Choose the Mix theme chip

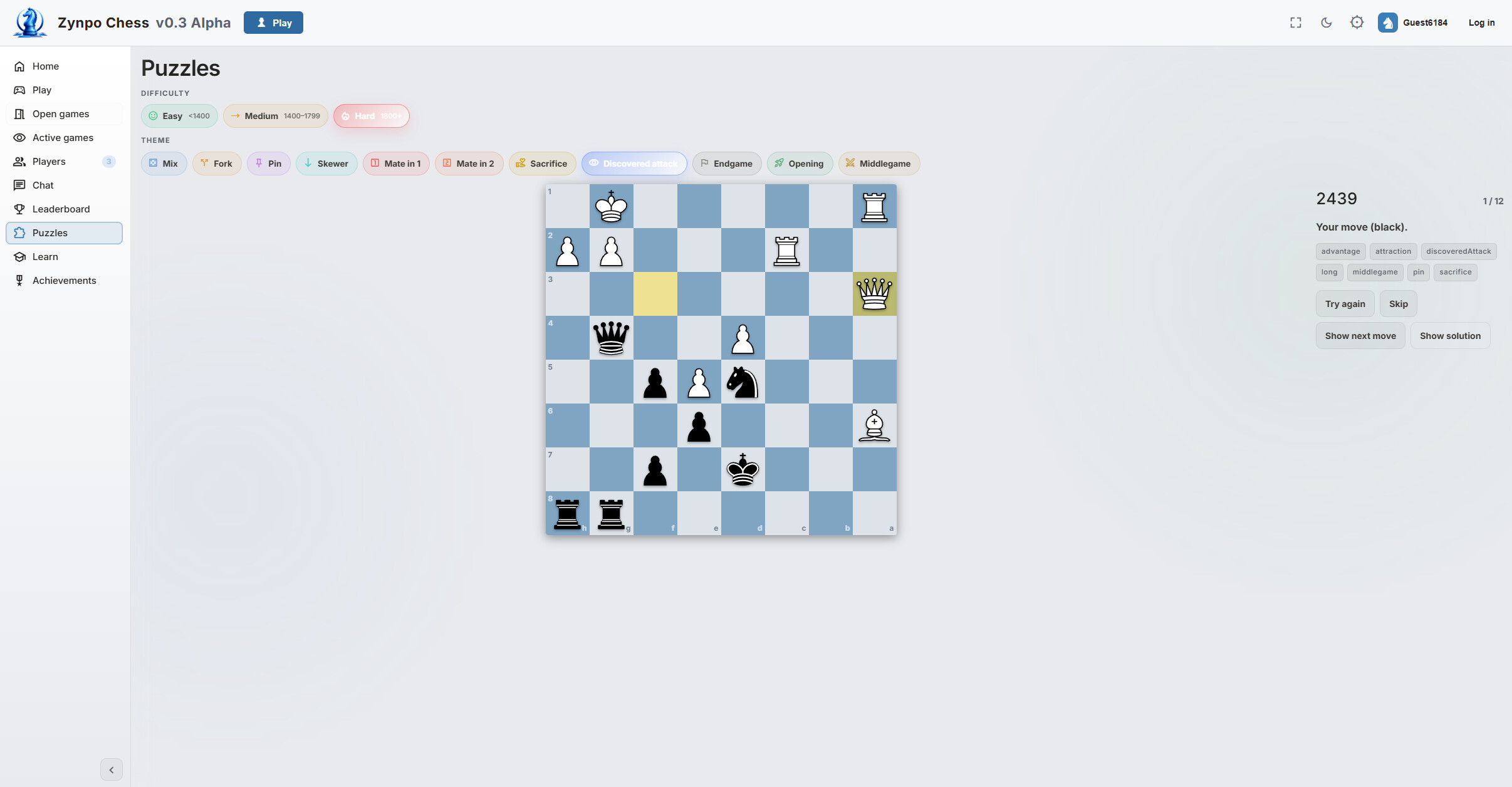[164, 164]
